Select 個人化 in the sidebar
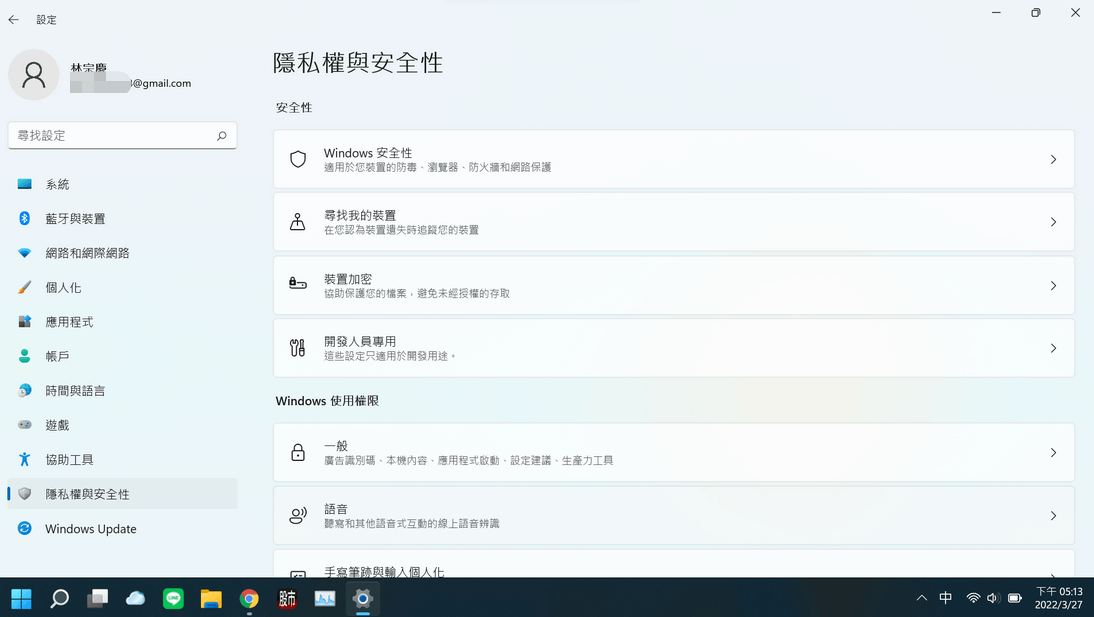This screenshot has width=1094, height=617. pyautogui.click(x=122, y=287)
